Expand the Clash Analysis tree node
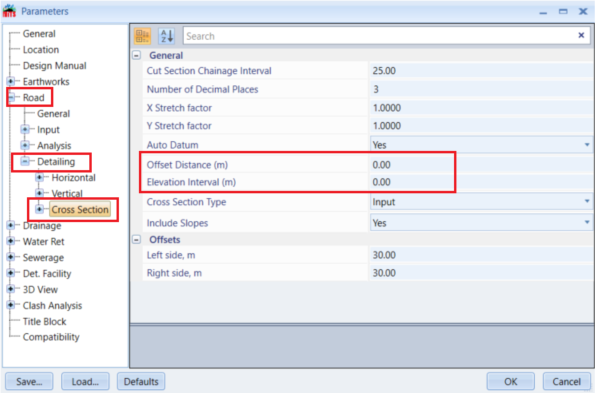Viewport: 595px width, 393px height. [11, 305]
